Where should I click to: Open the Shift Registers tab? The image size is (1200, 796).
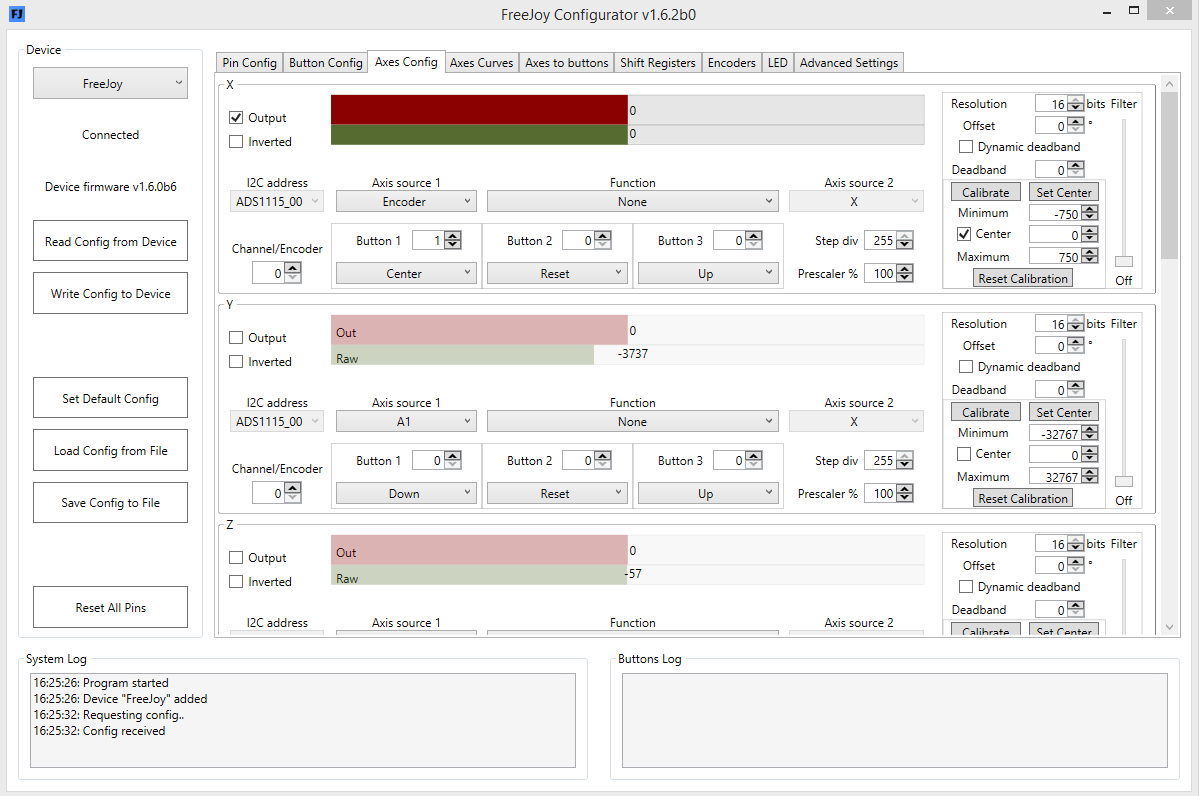point(657,62)
